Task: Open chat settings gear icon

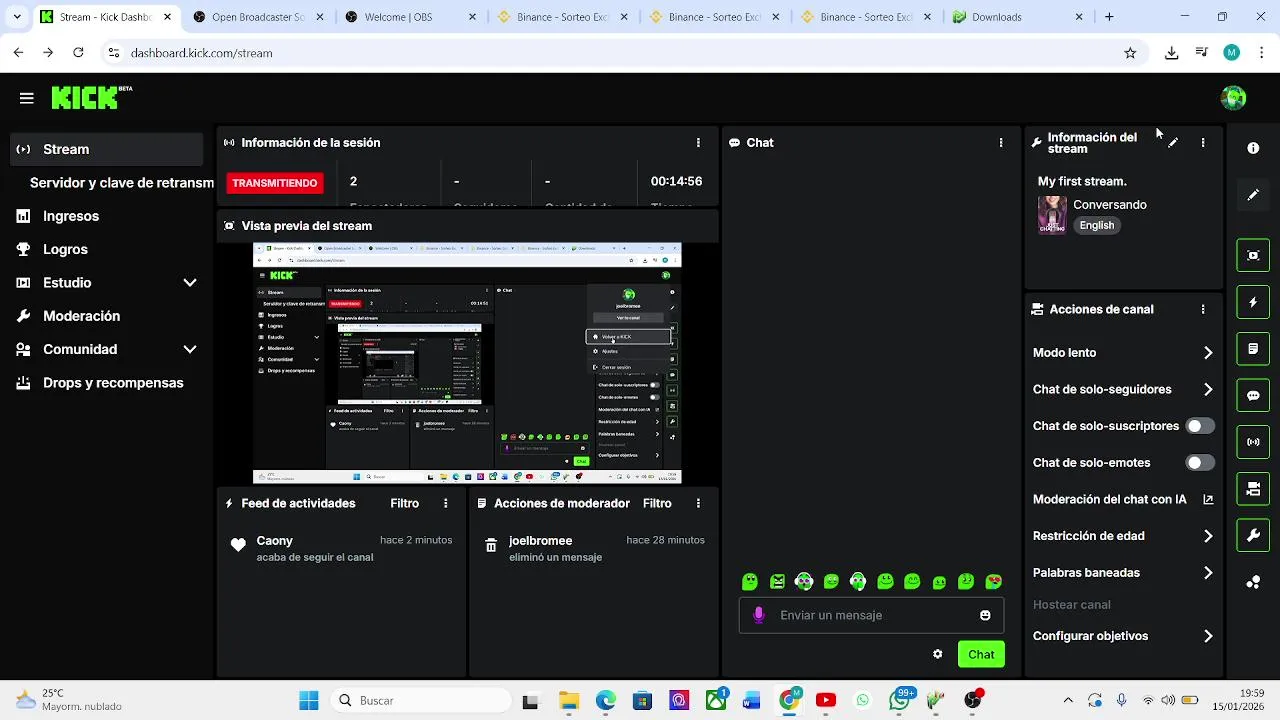Action: point(937,654)
